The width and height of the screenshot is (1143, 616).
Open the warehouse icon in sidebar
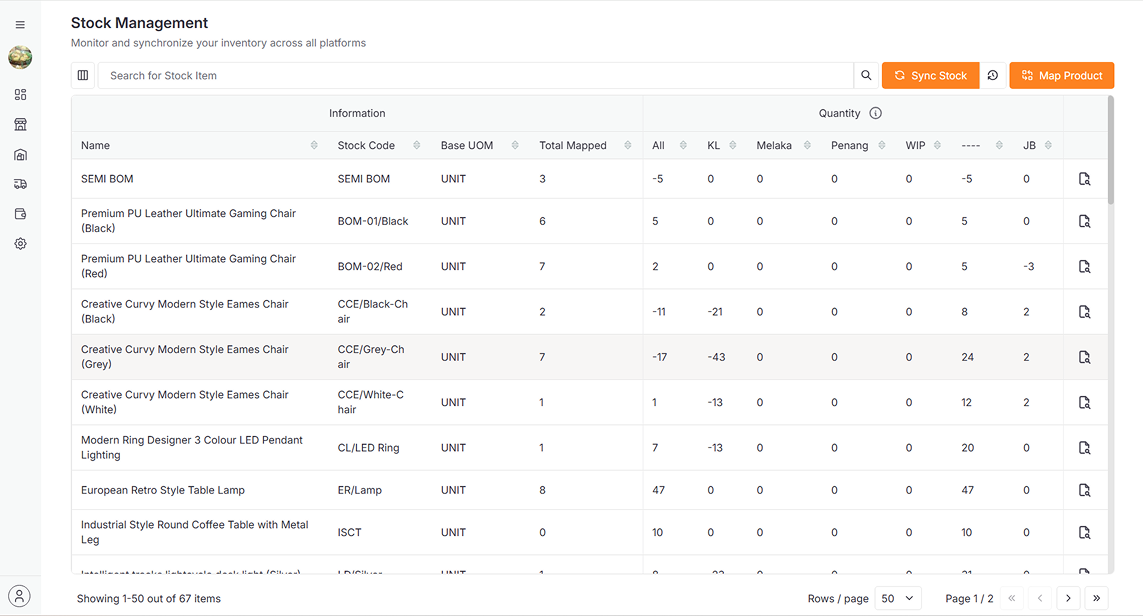[x=20, y=155]
